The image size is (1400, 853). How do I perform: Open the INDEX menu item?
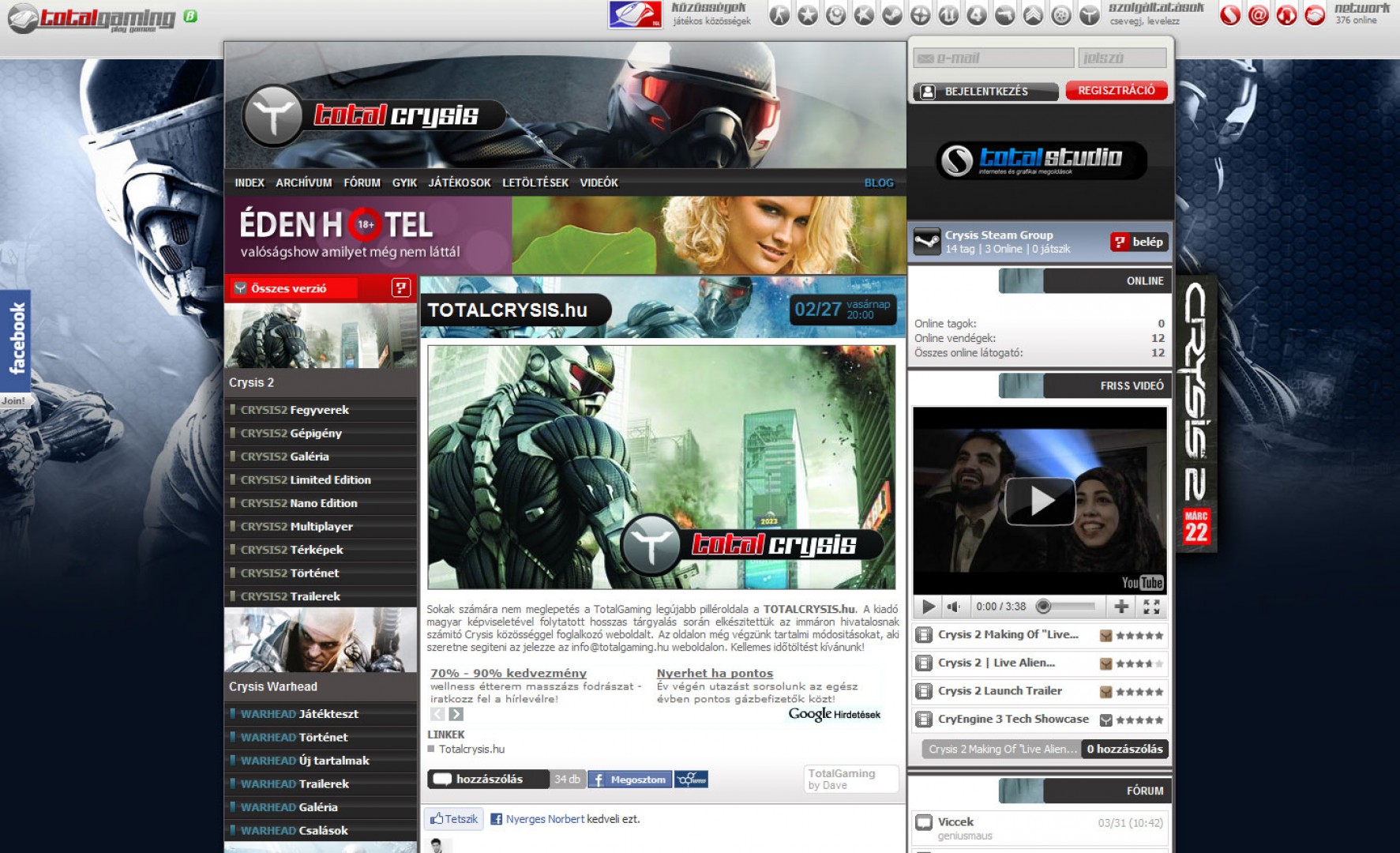250,182
